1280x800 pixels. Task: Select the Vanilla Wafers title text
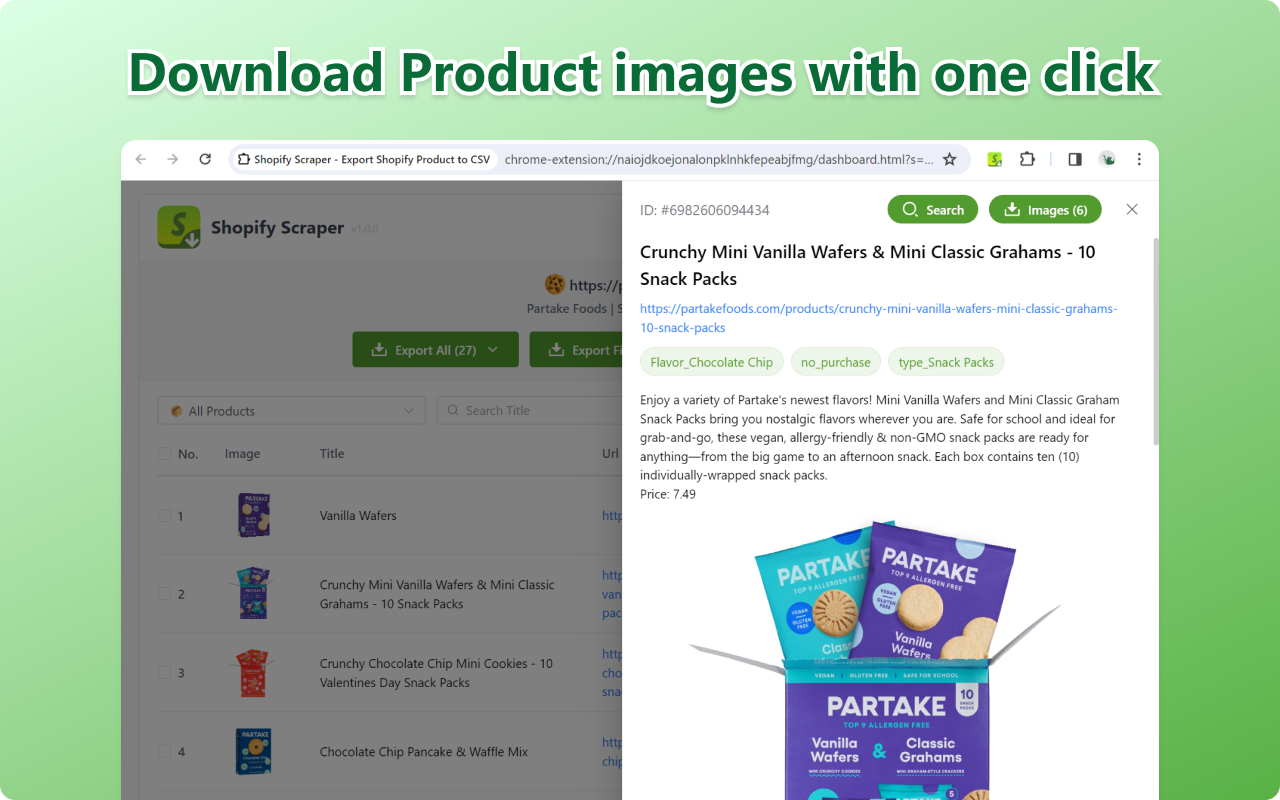coord(358,516)
